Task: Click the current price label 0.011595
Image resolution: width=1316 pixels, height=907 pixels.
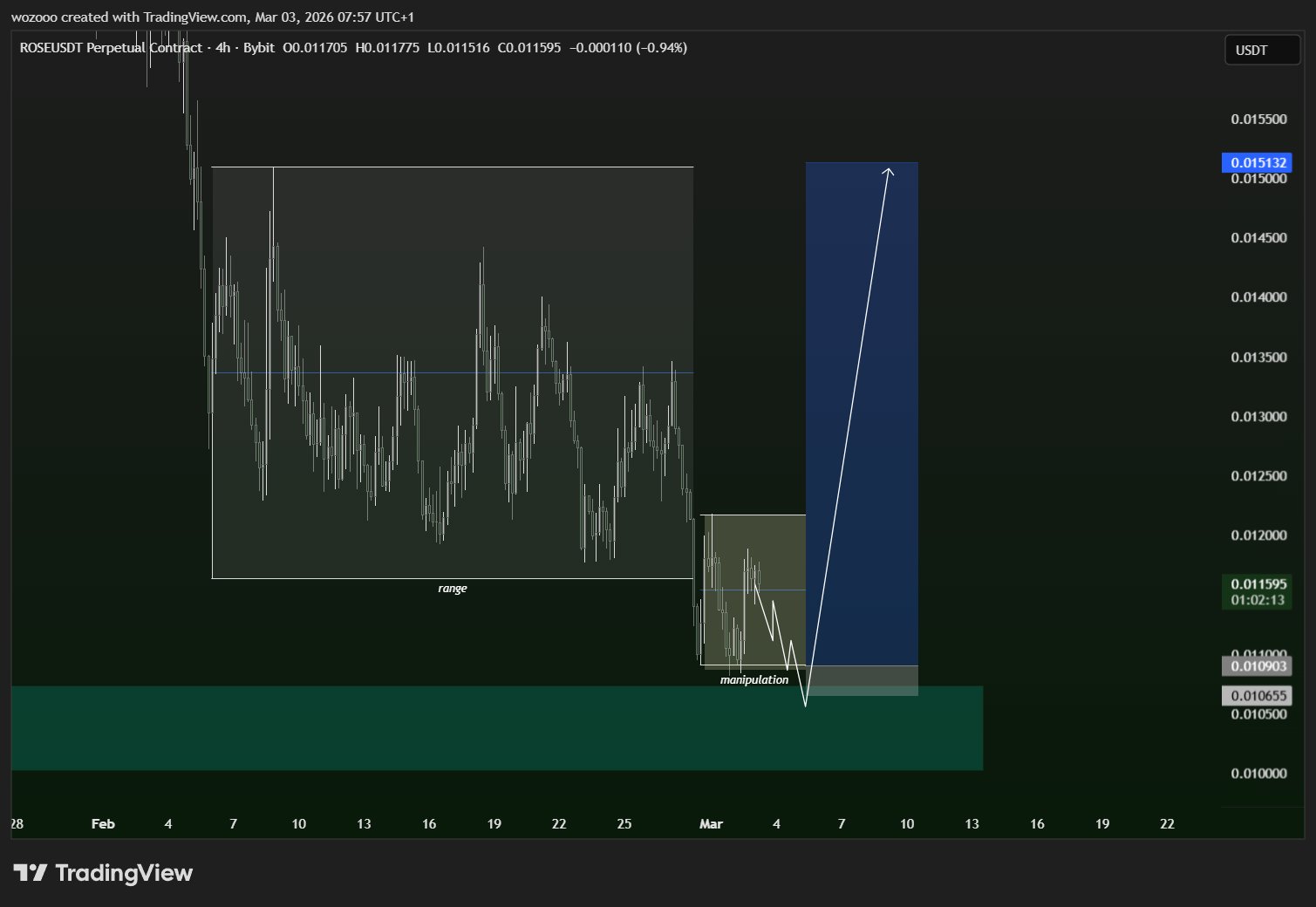Action: pos(1258,584)
